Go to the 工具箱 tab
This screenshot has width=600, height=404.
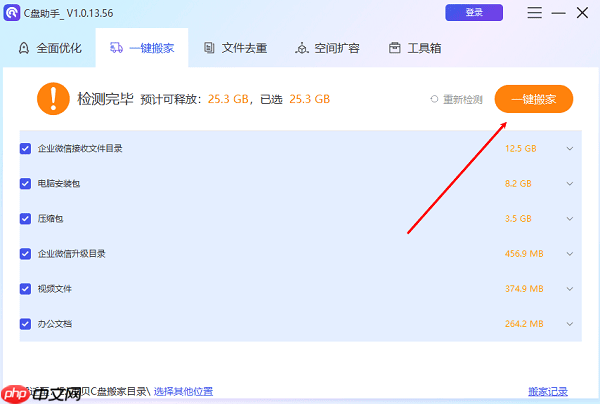415,48
